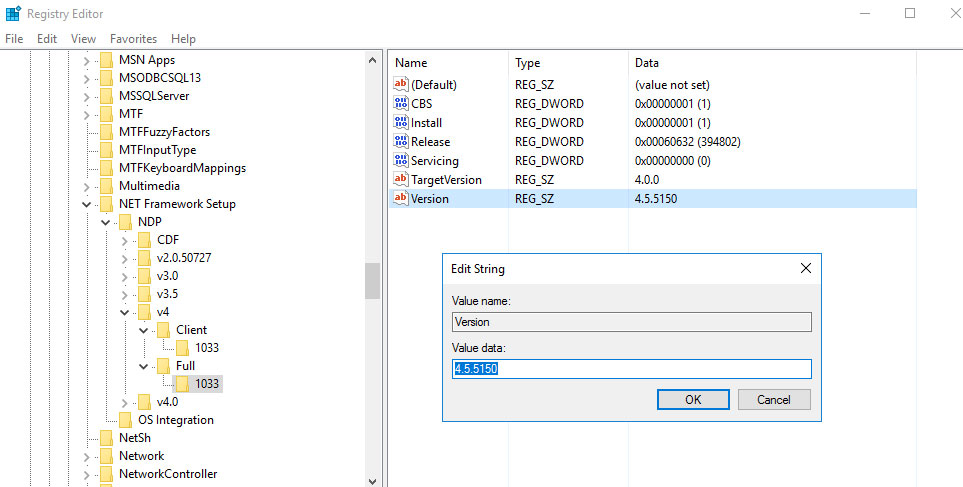Click the MTFKeyboardMappings folder icon

(107, 168)
